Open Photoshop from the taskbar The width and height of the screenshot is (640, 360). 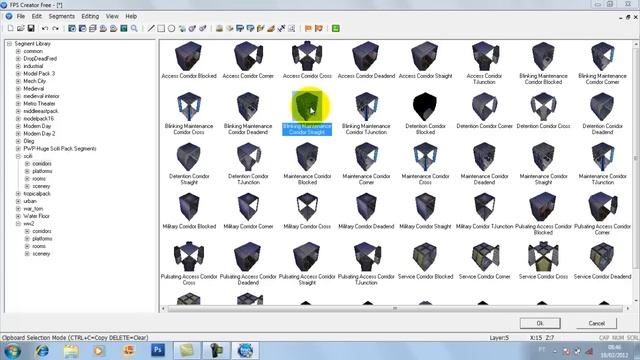point(158,350)
